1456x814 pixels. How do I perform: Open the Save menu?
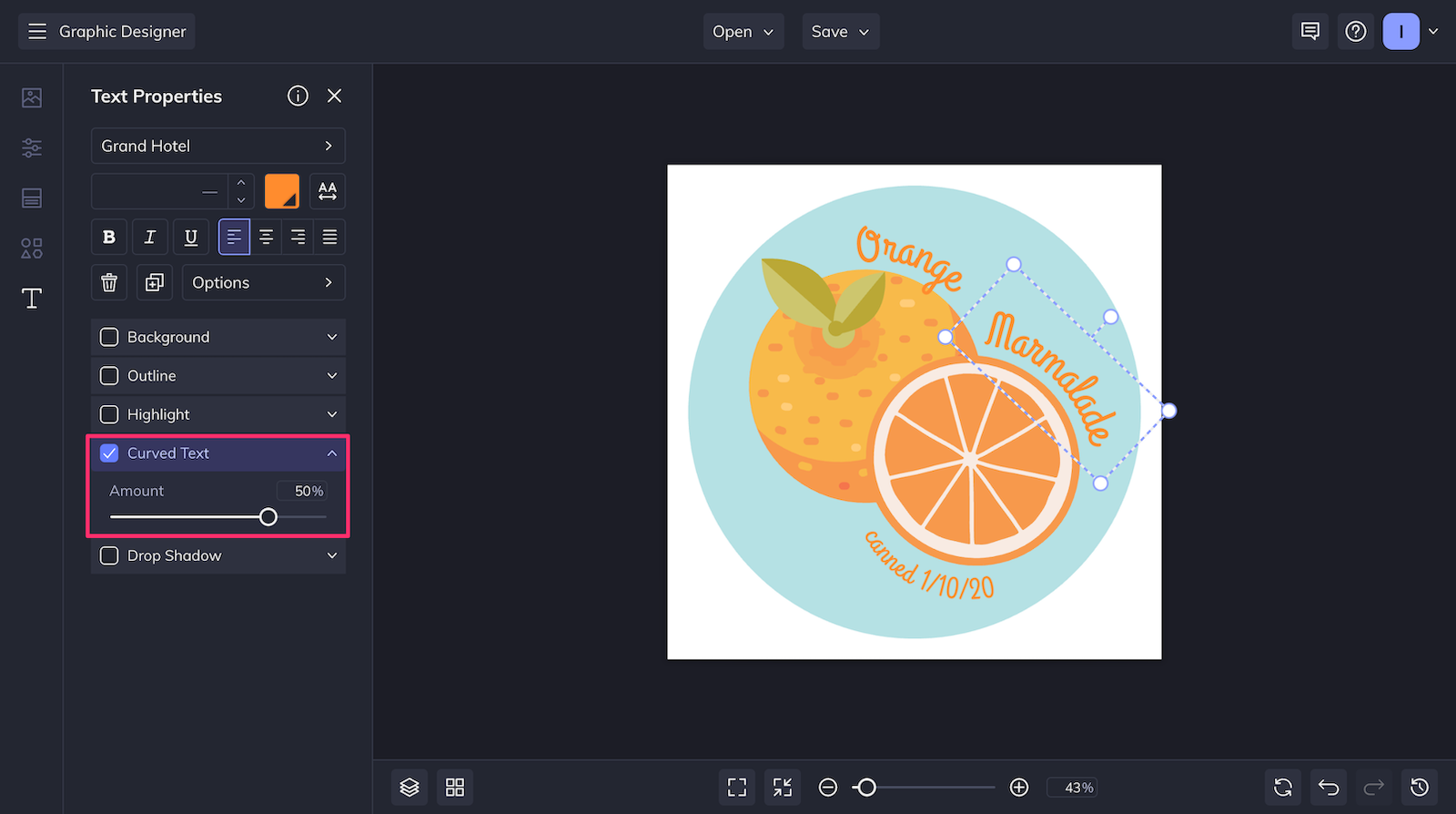point(841,32)
